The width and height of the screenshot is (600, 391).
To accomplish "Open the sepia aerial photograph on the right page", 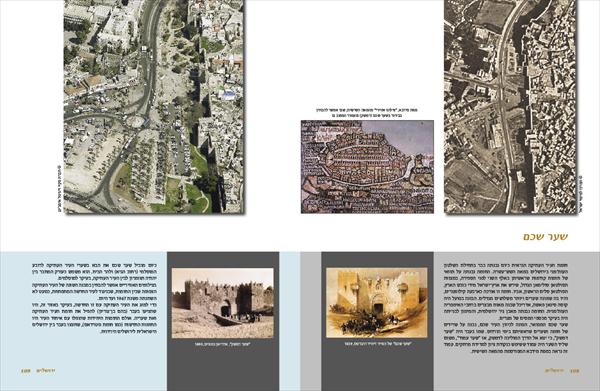I will click(510, 106).
